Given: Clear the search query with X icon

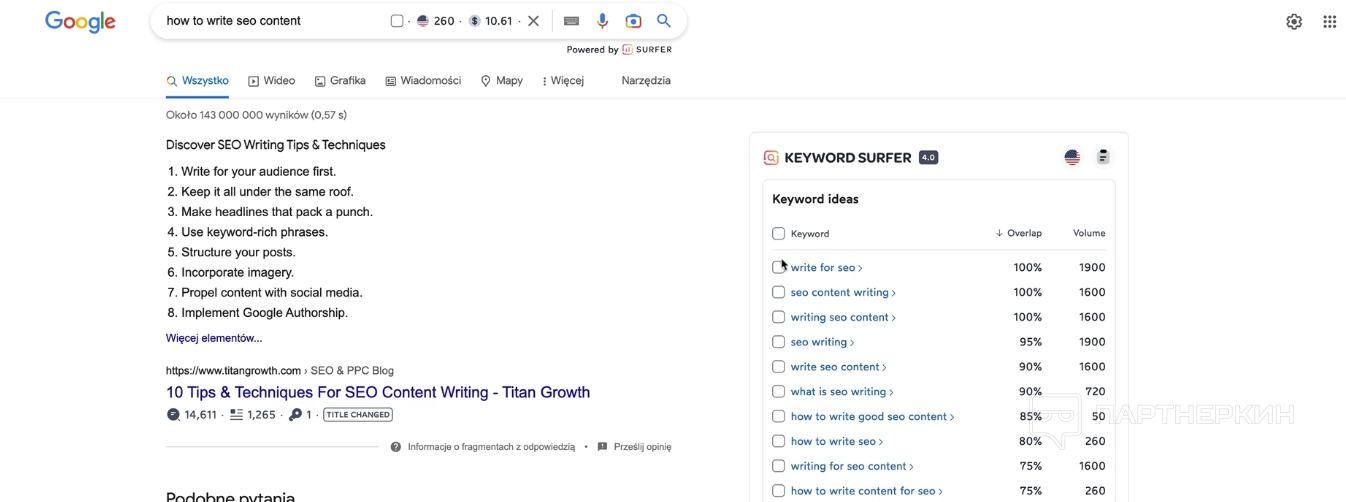Looking at the screenshot, I should [x=534, y=21].
